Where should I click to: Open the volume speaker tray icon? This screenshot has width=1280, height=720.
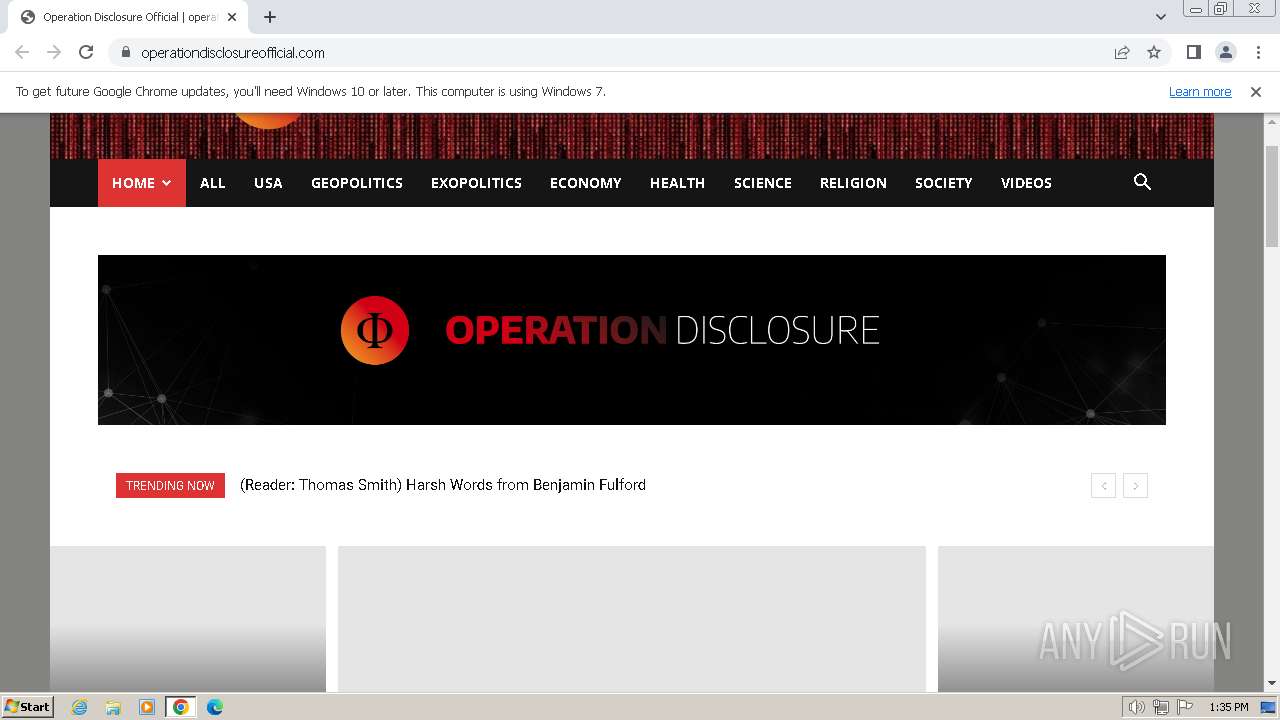click(1137, 707)
